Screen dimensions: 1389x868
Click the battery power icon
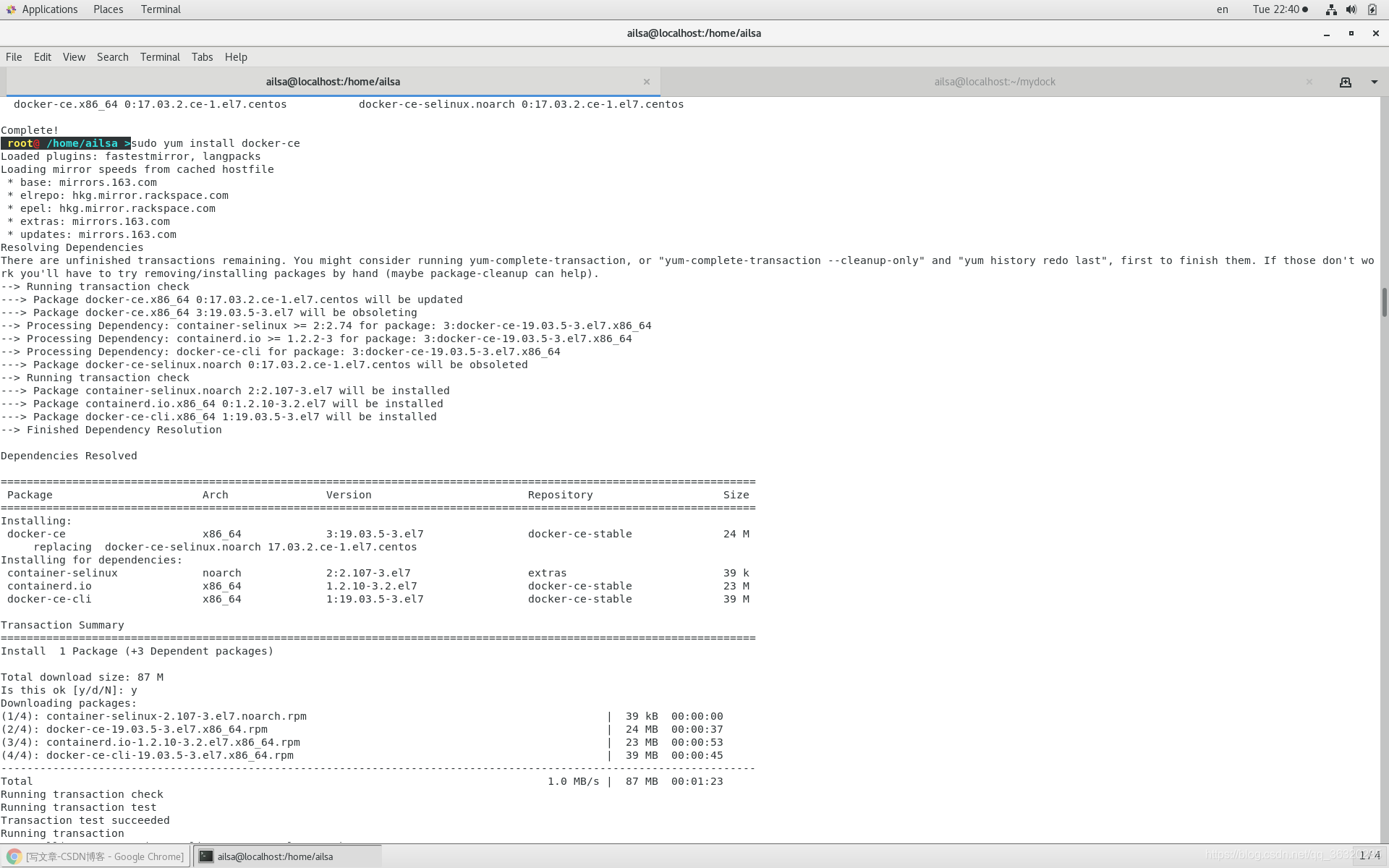(x=1372, y=9)
